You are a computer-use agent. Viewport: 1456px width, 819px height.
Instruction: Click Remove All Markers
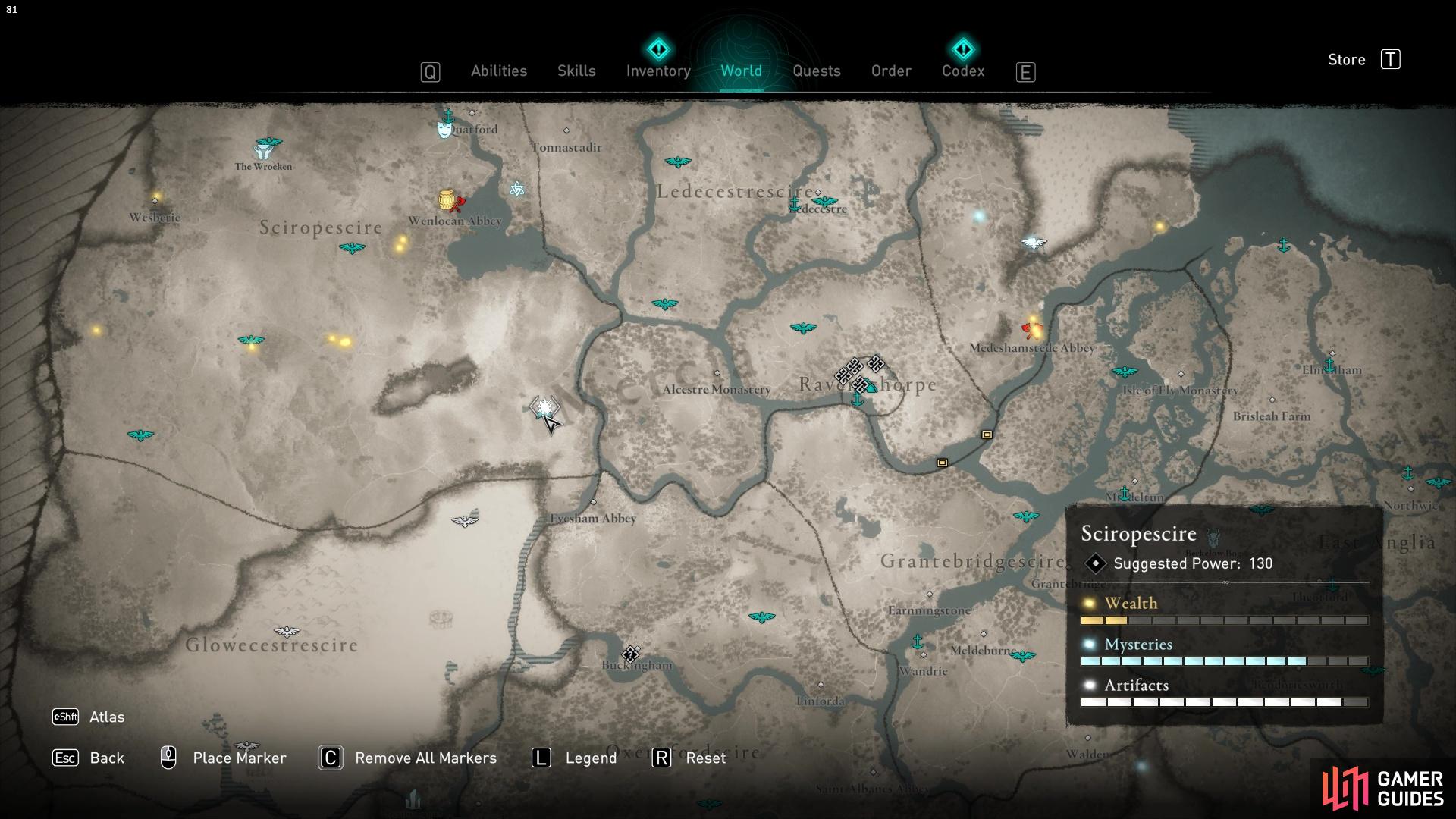point(425,758)
